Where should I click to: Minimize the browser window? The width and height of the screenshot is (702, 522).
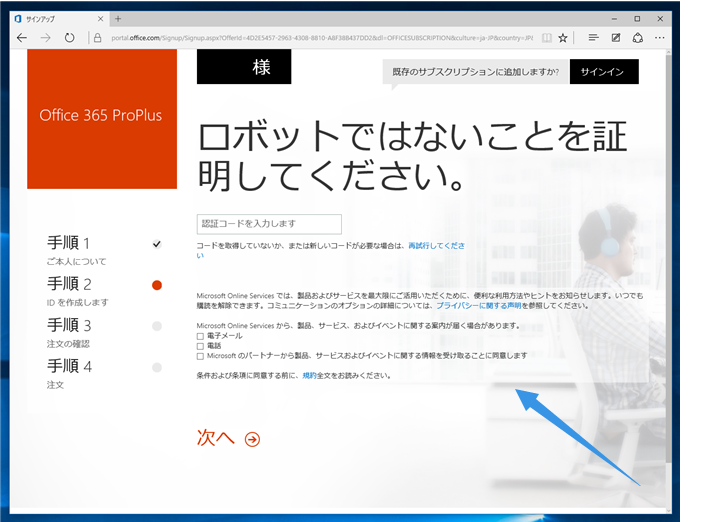pos(614,19)
